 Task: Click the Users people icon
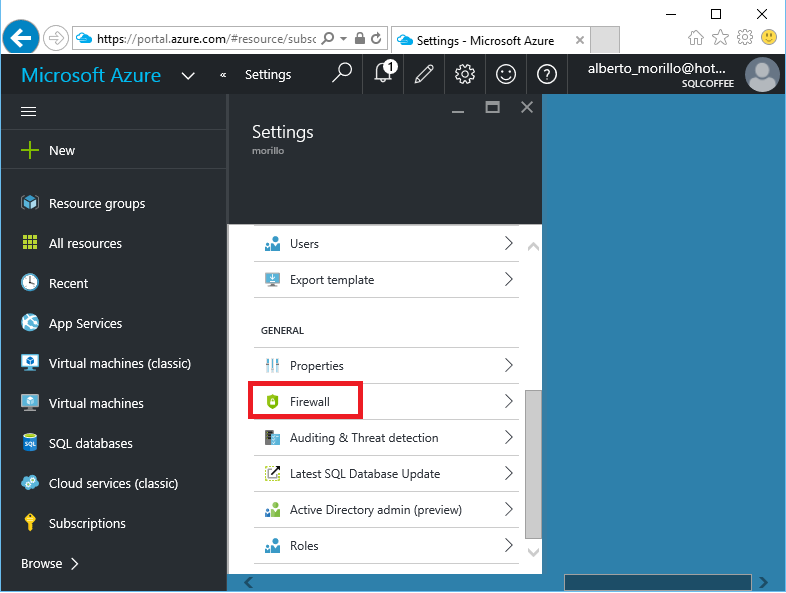272,243
